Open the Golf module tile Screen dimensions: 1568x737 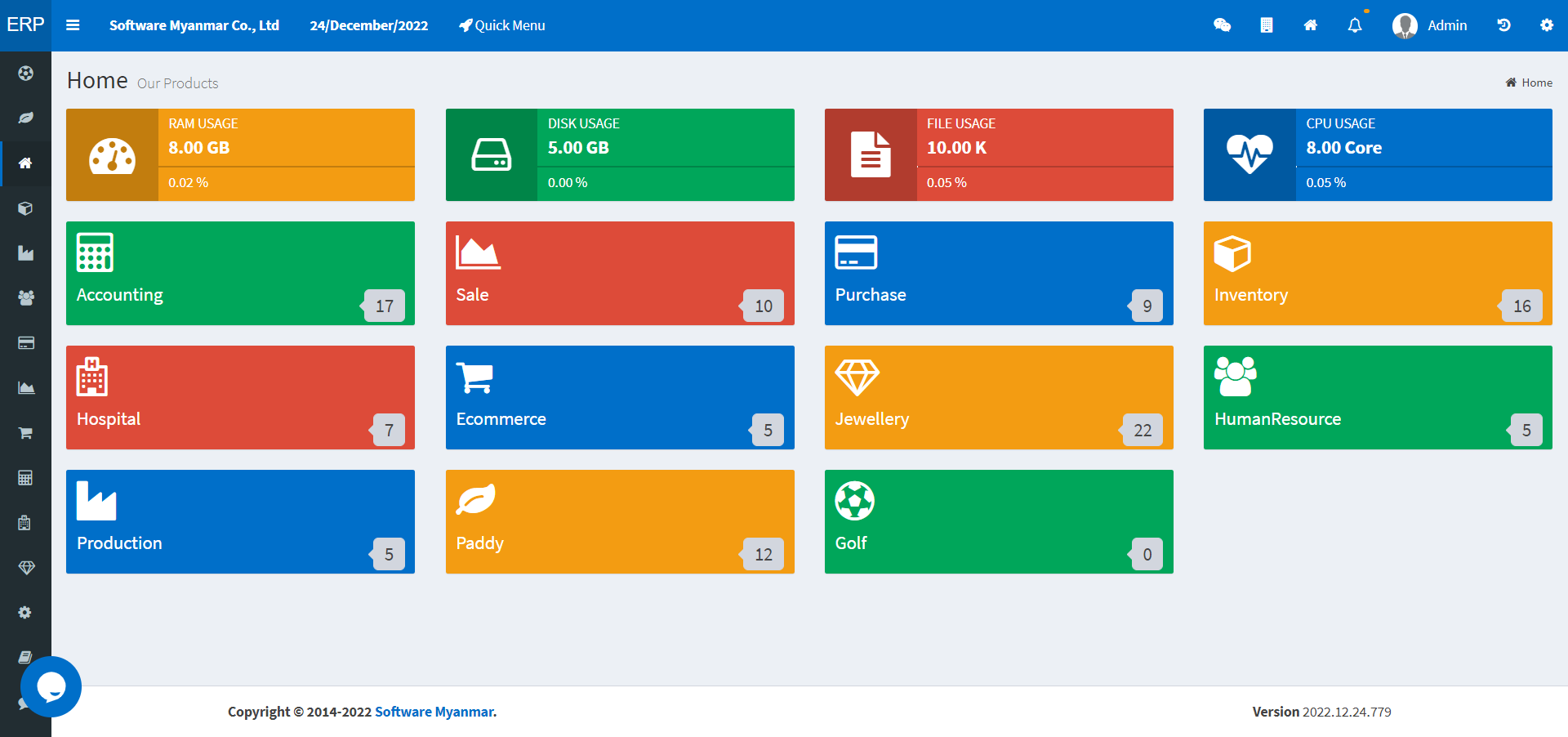pos(999,521)
